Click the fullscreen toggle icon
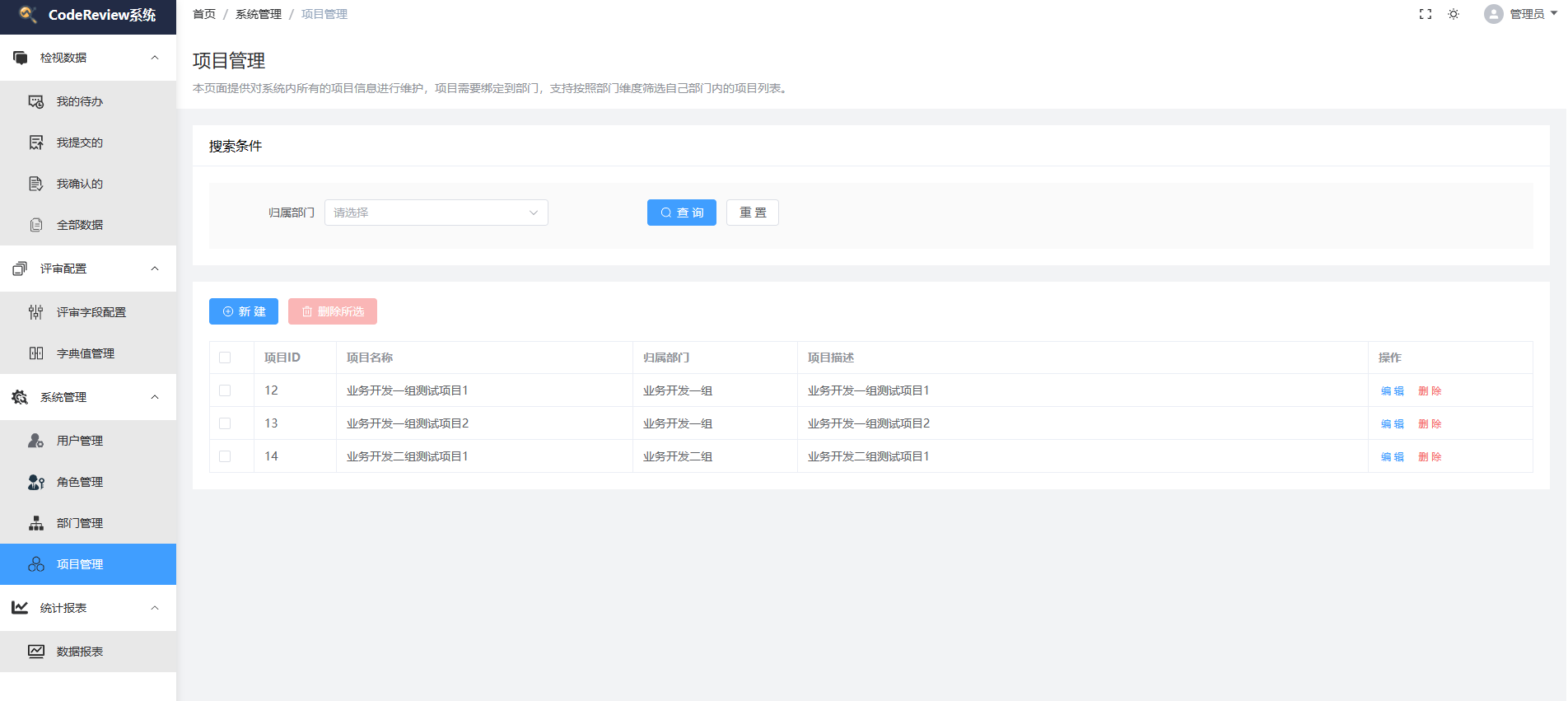The height and width of the screenshot is (701, 1568). click(x=1426, y=14)
